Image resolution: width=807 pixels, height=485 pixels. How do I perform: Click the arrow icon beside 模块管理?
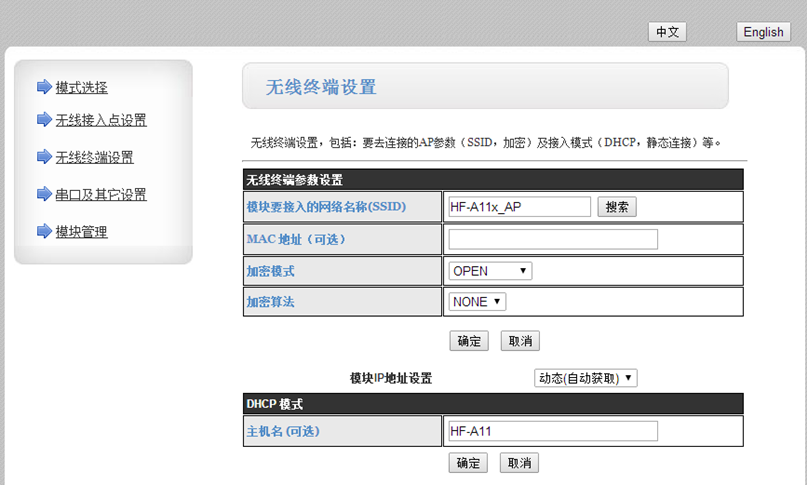click(43, 231)
